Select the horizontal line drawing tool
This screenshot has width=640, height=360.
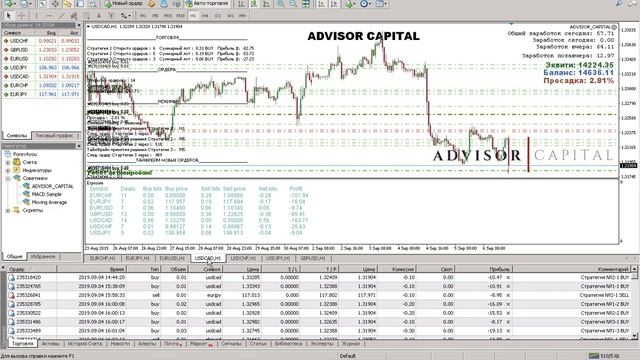pyautogui.click(x=49, y=16)
